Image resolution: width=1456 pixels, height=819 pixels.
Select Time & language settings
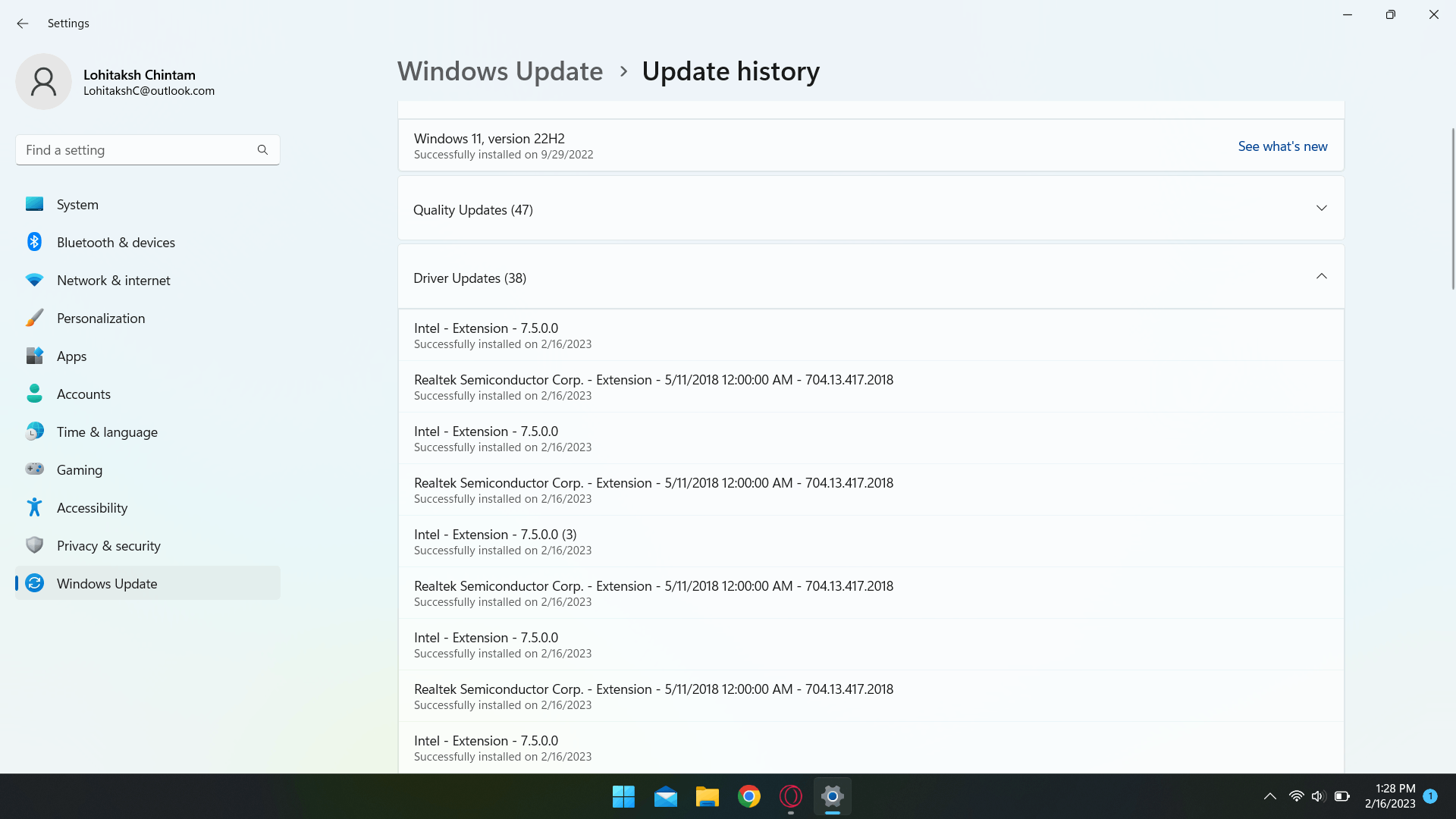(107, 431)
